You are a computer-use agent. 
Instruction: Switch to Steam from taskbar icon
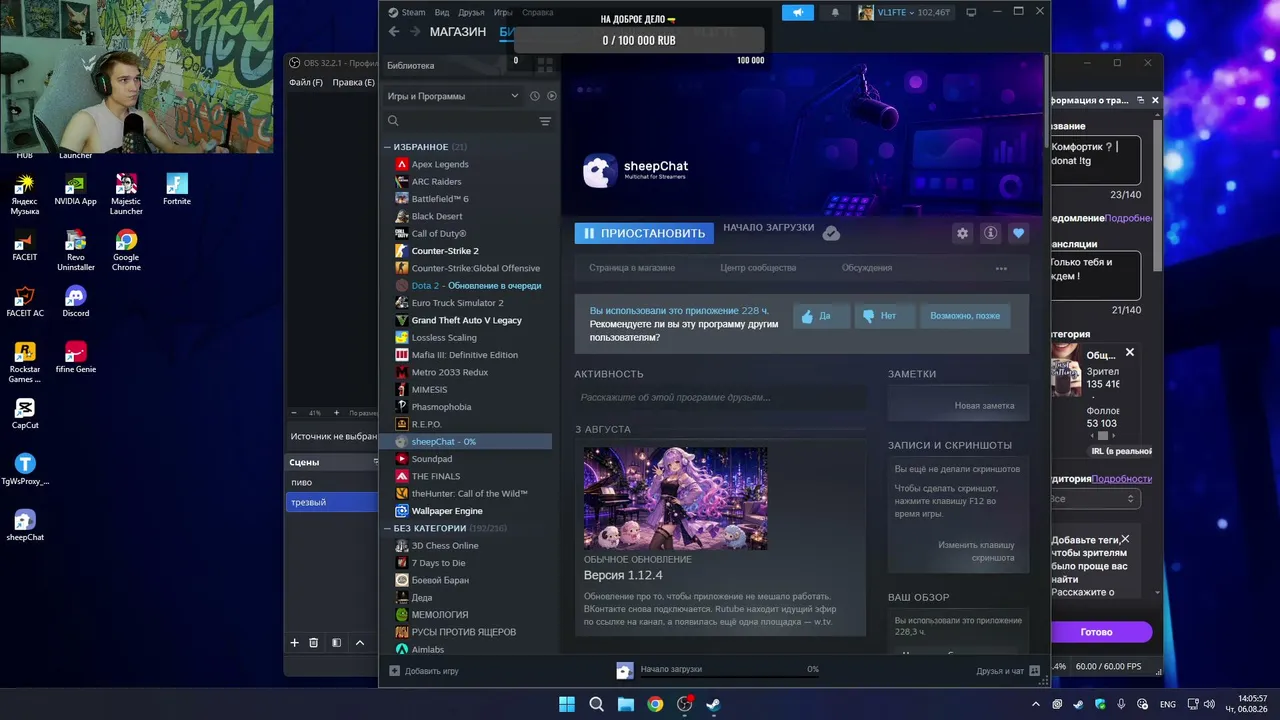[713, 704]
